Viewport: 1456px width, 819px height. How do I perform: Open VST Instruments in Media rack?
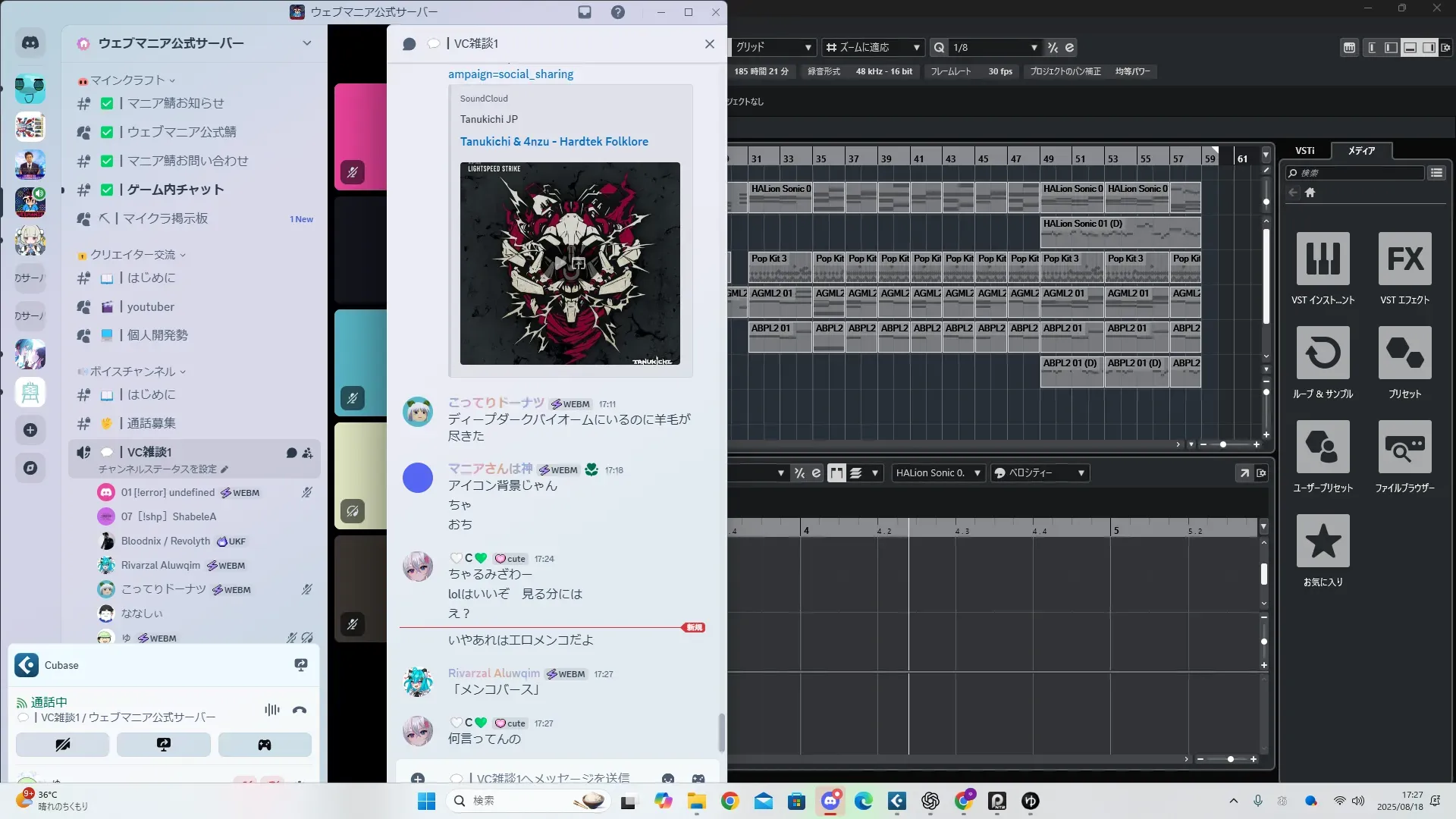pyautogui.click(x=1323, y=259)
